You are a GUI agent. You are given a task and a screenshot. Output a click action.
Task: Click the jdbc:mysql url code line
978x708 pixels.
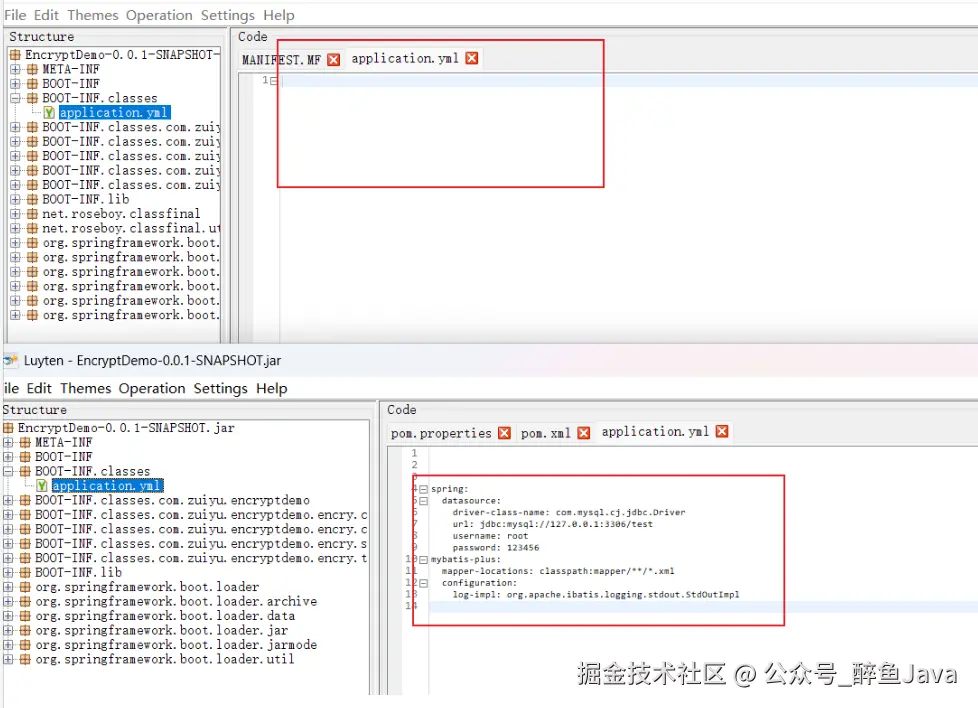pyautogui.click(x=553, y=524)
